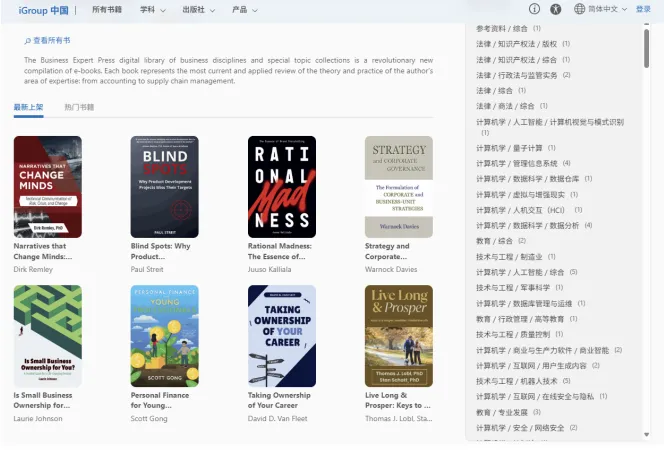Click author name Juuso Kalliala
Screen dimensions: 664x452
269,269
